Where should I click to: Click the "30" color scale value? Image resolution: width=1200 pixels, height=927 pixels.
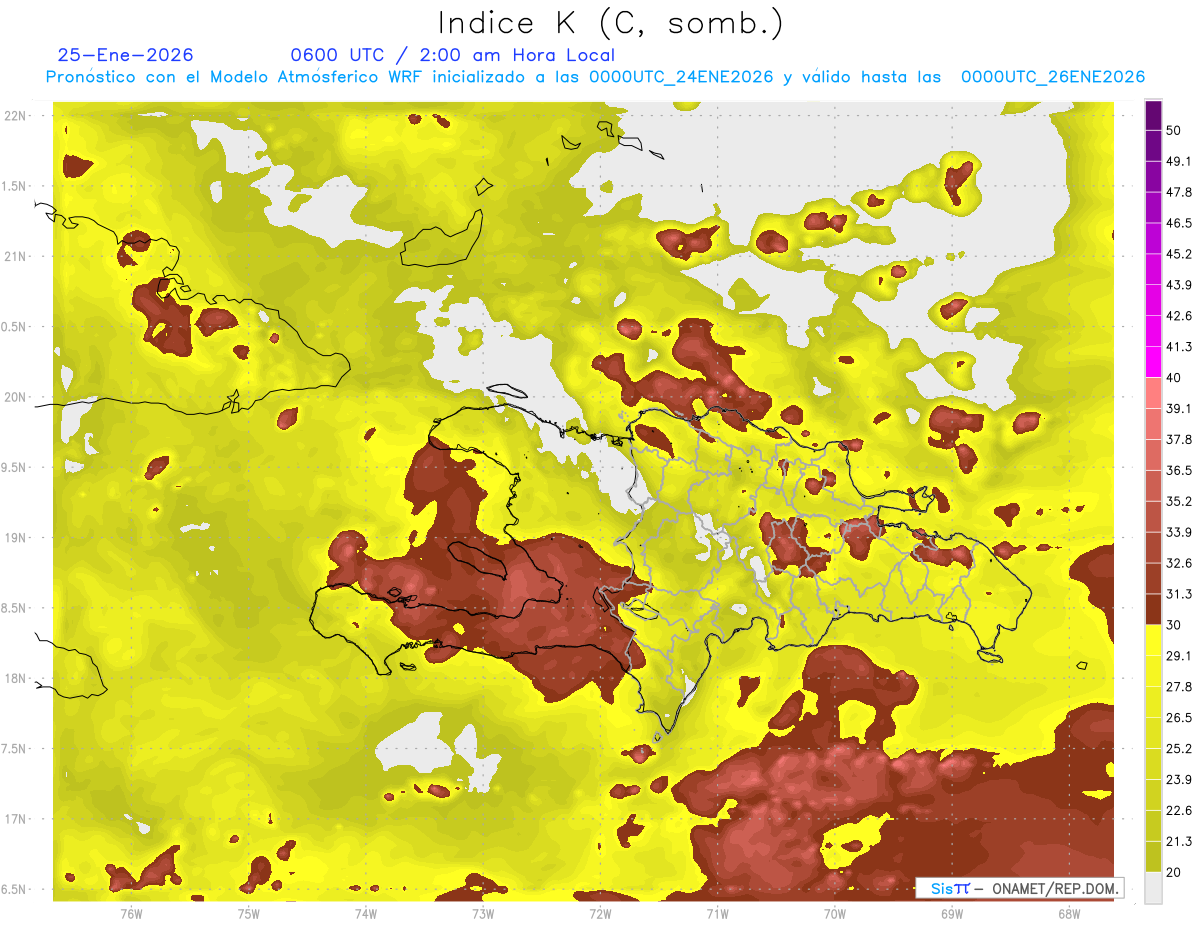(x=1175, y=625)
